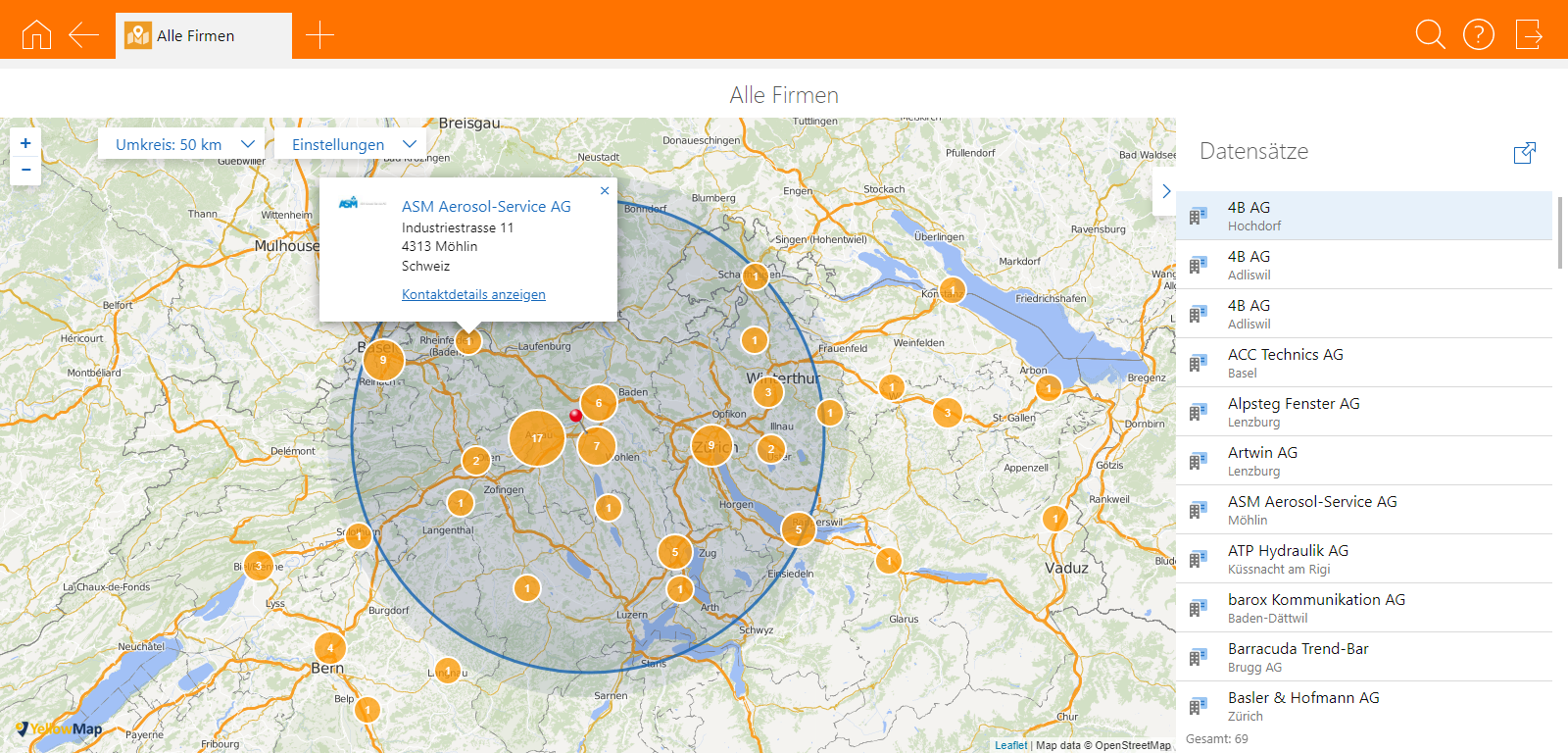Click the YellowMap logo

(x=59, y=728)
